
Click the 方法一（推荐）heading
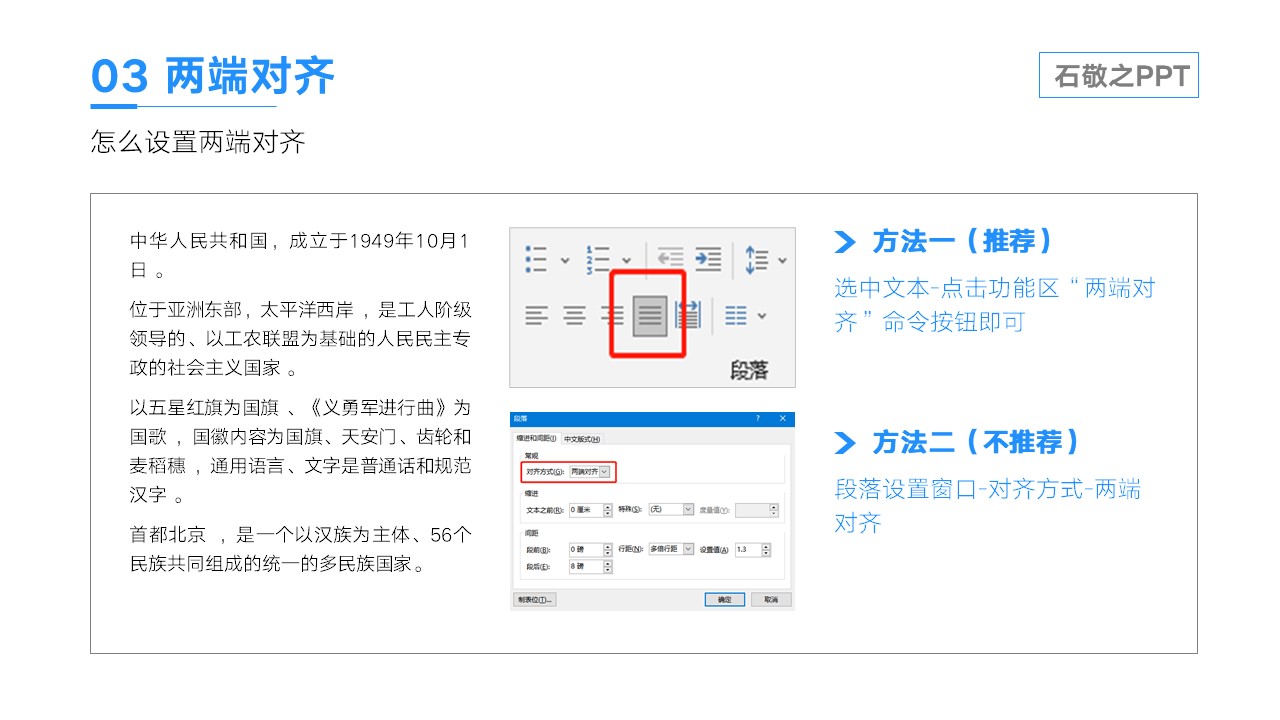point(963,241)
